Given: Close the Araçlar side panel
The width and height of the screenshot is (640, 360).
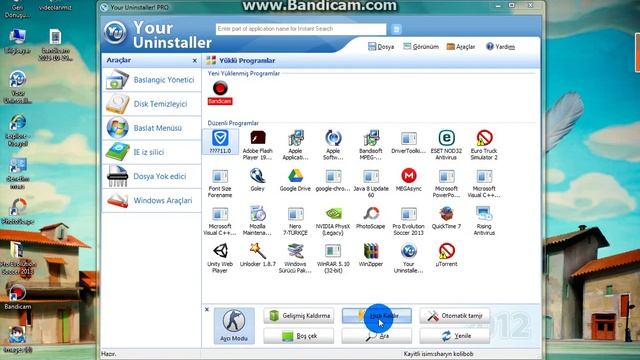Looking at the screenshot, I should [194, 60].
